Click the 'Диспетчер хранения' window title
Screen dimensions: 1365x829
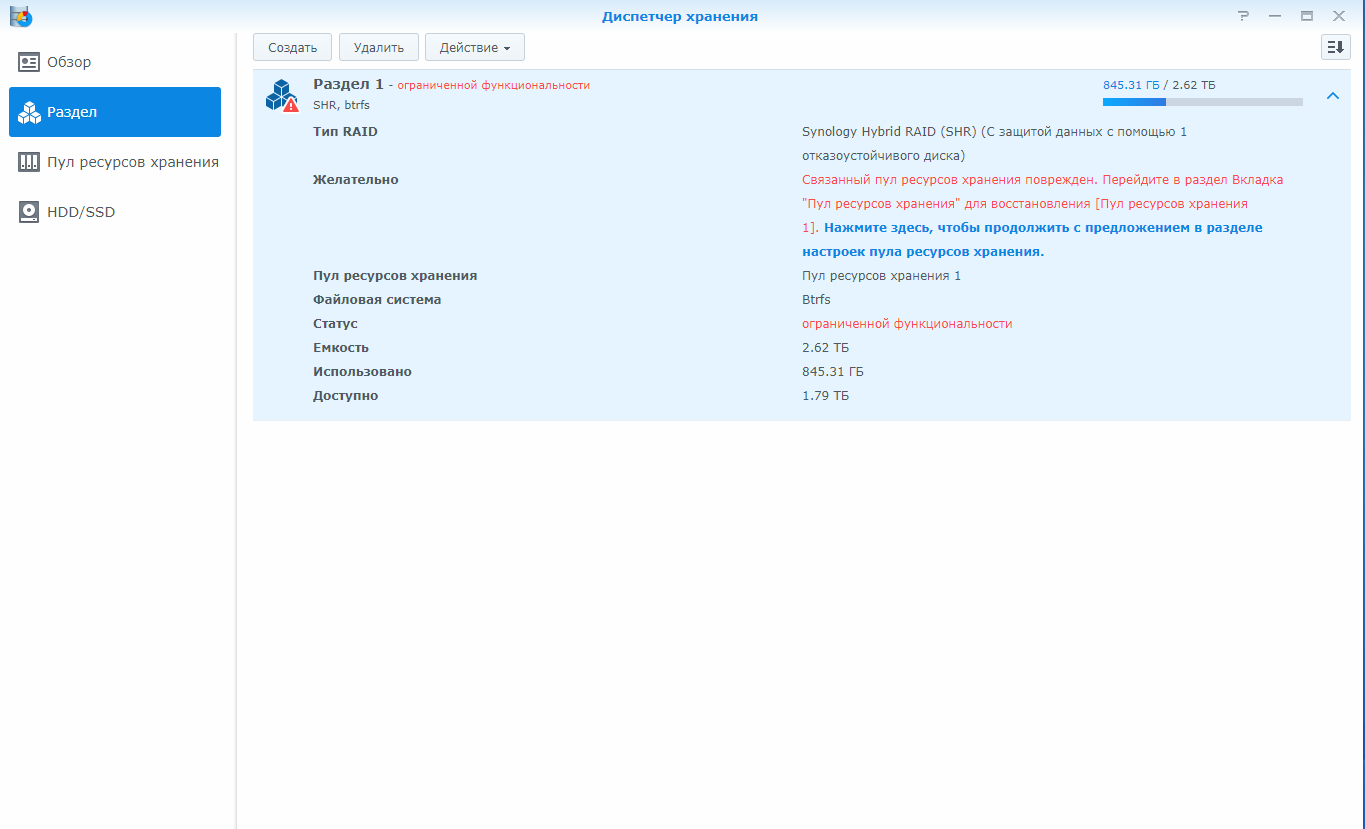click(679, 16)
